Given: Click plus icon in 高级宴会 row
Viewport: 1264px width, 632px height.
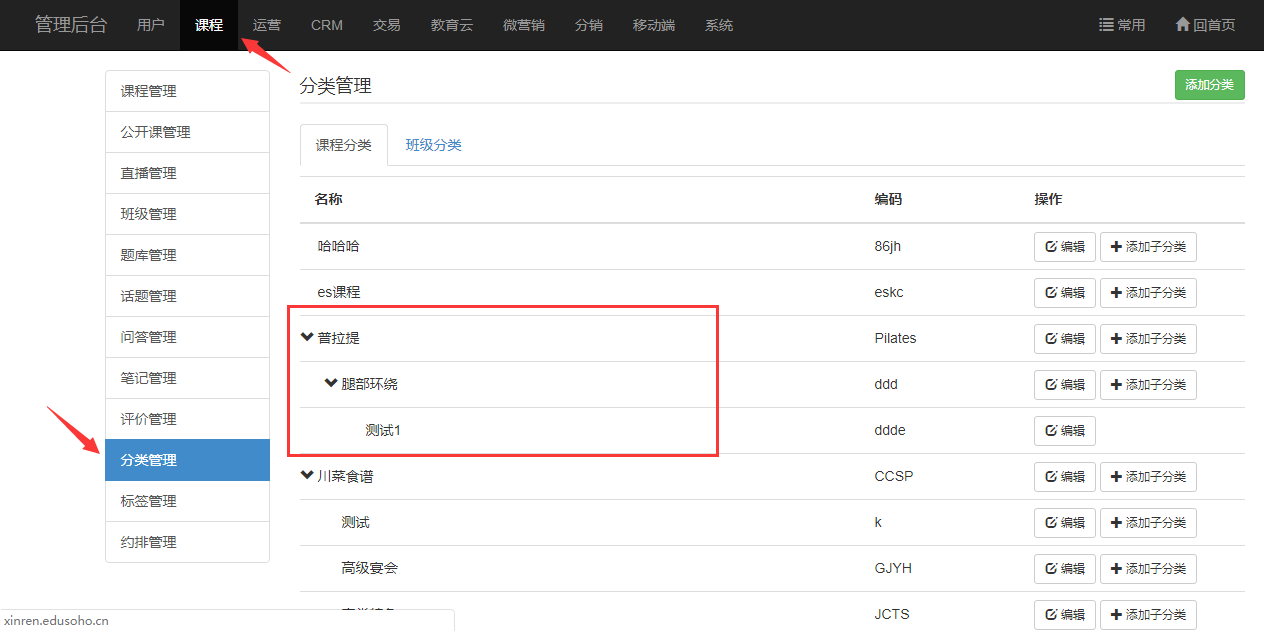Looking at the screenshot, I should coord(1116,569).
